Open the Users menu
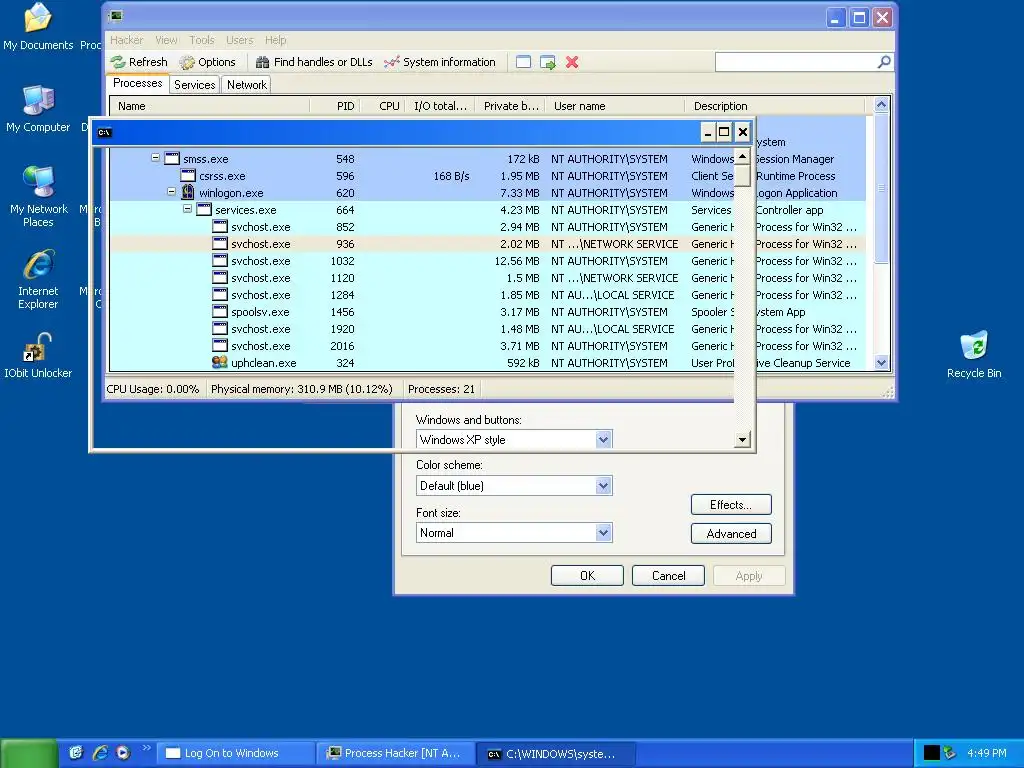Image resolution: width=1024 pixels, height=768 pixels. click(x=240, y=40)
